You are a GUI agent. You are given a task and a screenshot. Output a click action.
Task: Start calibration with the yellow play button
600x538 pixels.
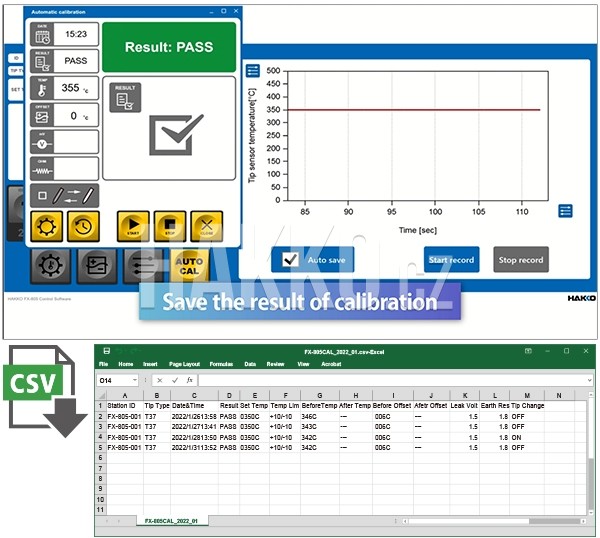click(133, 227)
